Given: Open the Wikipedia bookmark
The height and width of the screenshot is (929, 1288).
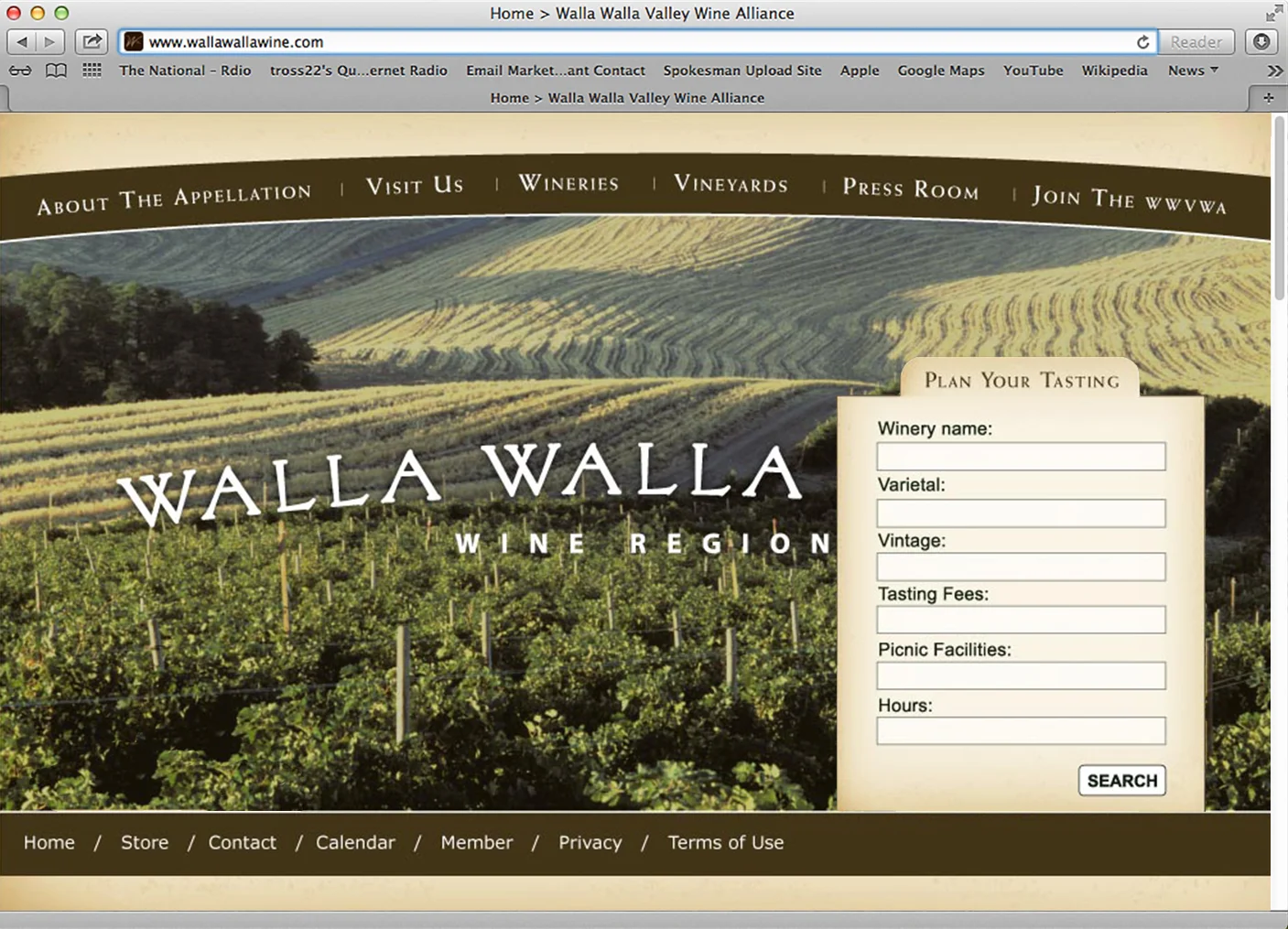Looking at the screenshot, I should point(1114,70).
